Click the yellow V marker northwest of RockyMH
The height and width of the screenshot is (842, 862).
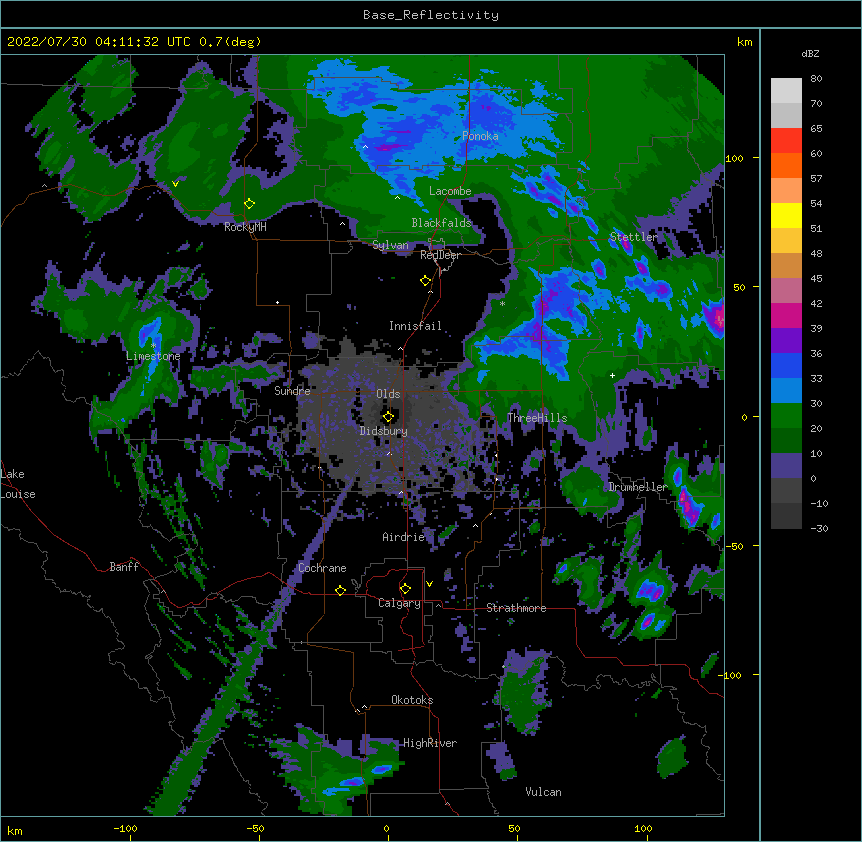click(175, 184)
